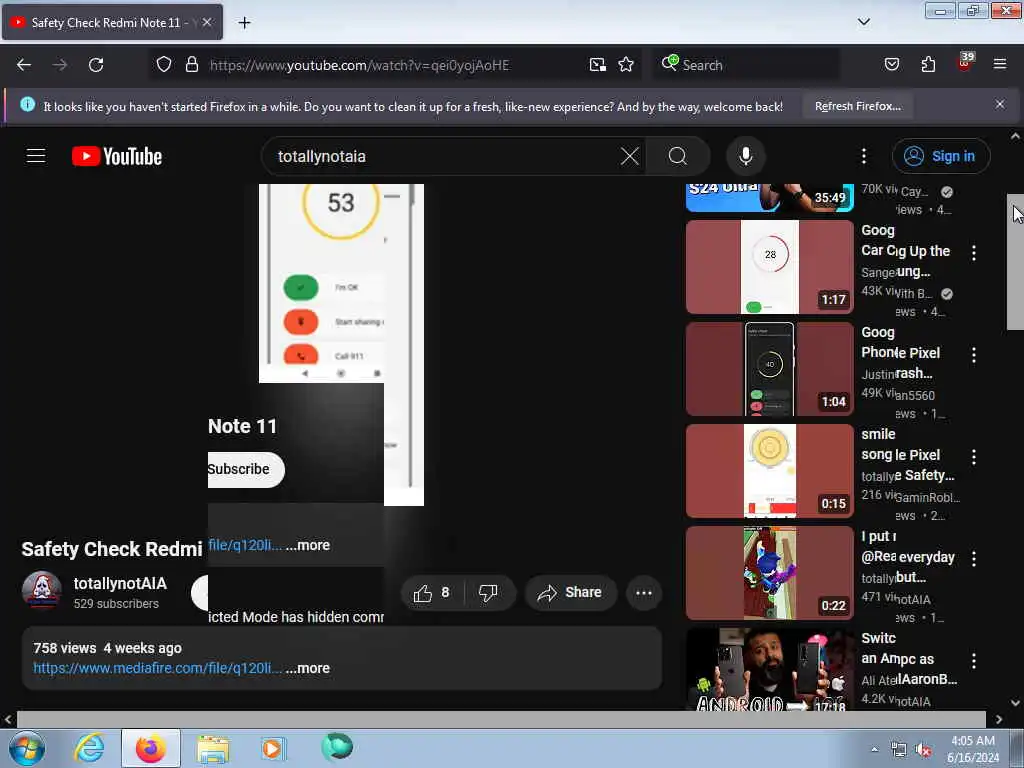Click the Share button

point(570,592)
